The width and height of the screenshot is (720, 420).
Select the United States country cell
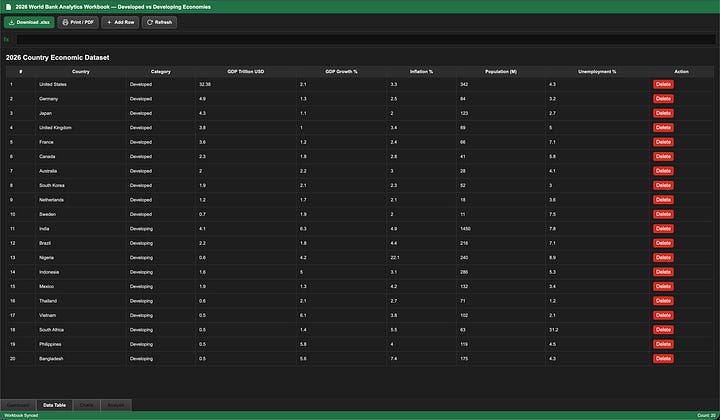pyautogui.click(x=81, y=84)
